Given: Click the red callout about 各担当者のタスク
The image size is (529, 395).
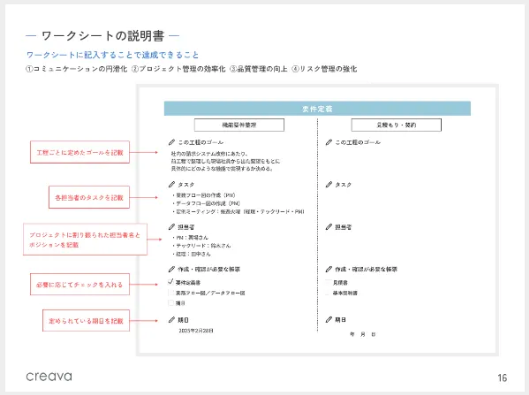Looking at the screenshot, I should click(89, 197).
